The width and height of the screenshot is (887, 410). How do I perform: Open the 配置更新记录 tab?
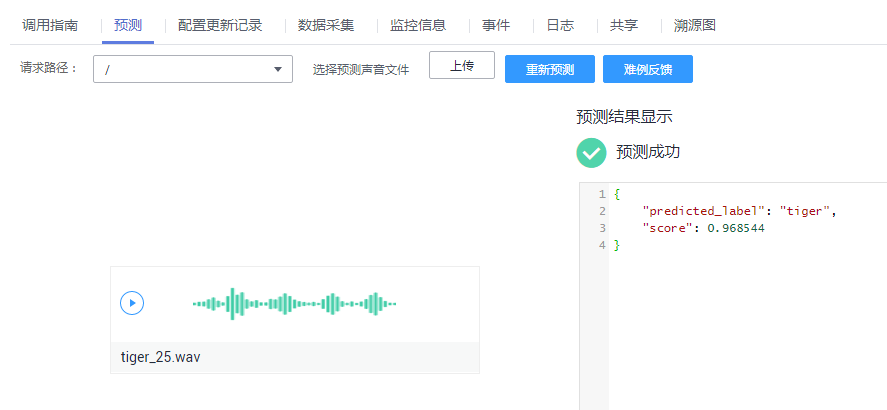(220, 25)
